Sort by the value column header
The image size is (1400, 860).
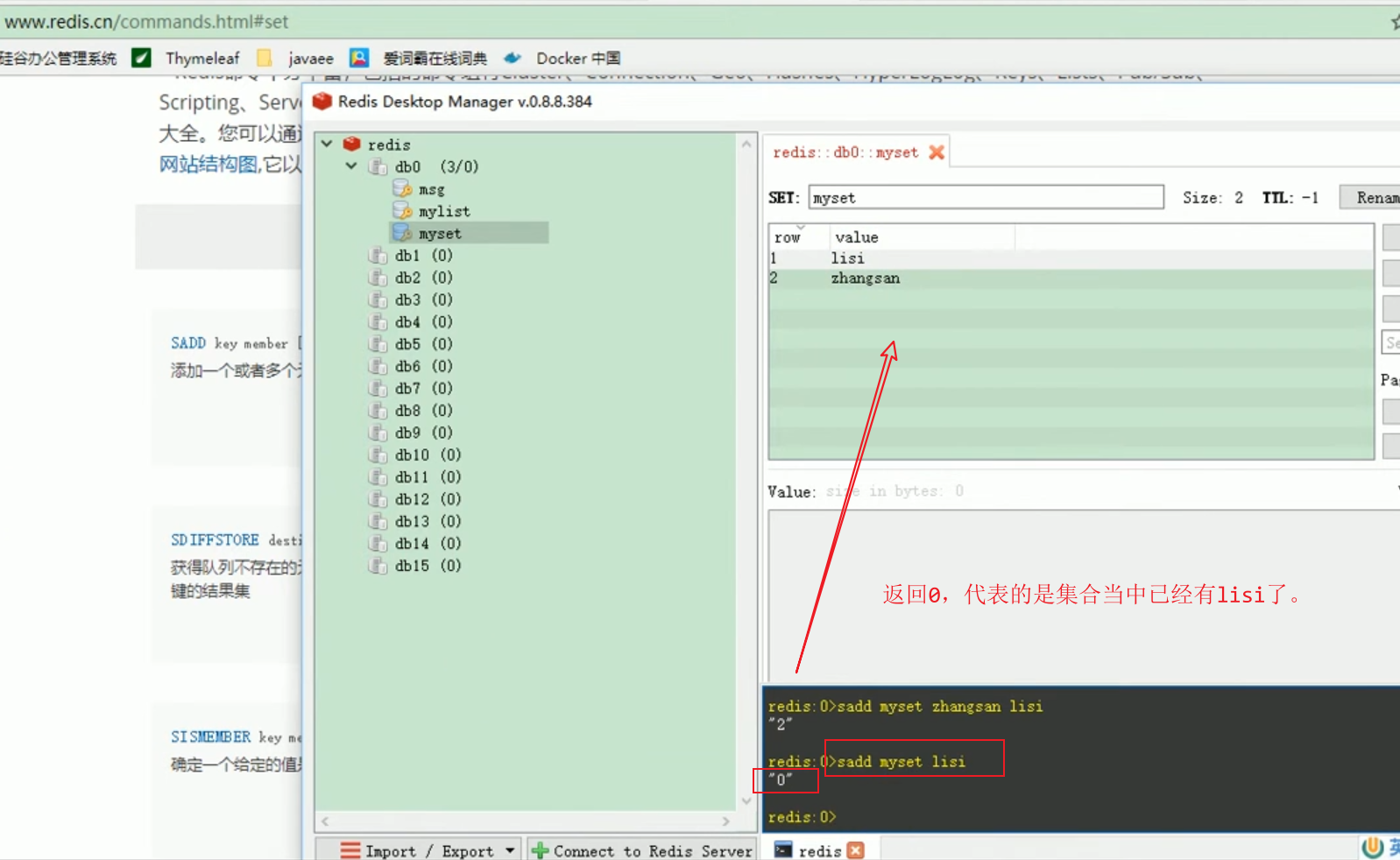point(922,237)
